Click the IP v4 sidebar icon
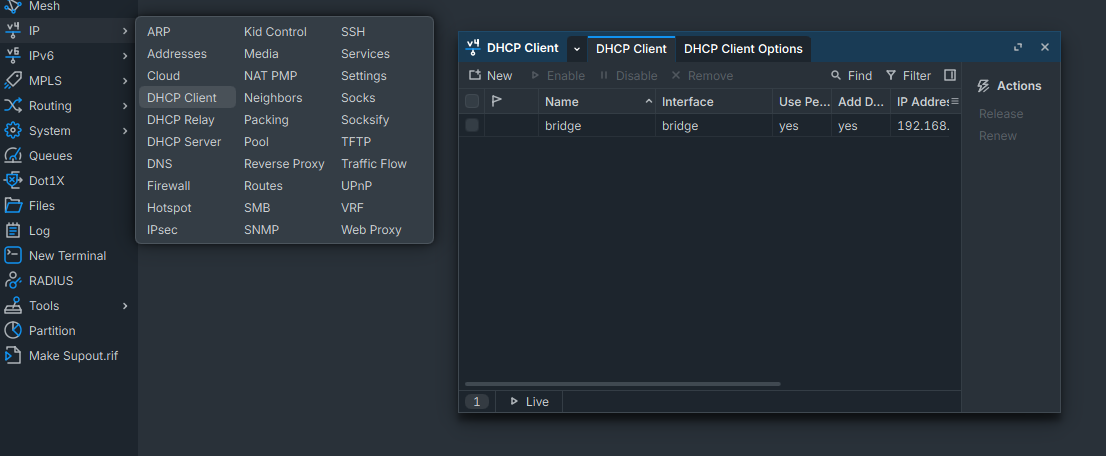The image size is (1106, 456). coord(13,30)
